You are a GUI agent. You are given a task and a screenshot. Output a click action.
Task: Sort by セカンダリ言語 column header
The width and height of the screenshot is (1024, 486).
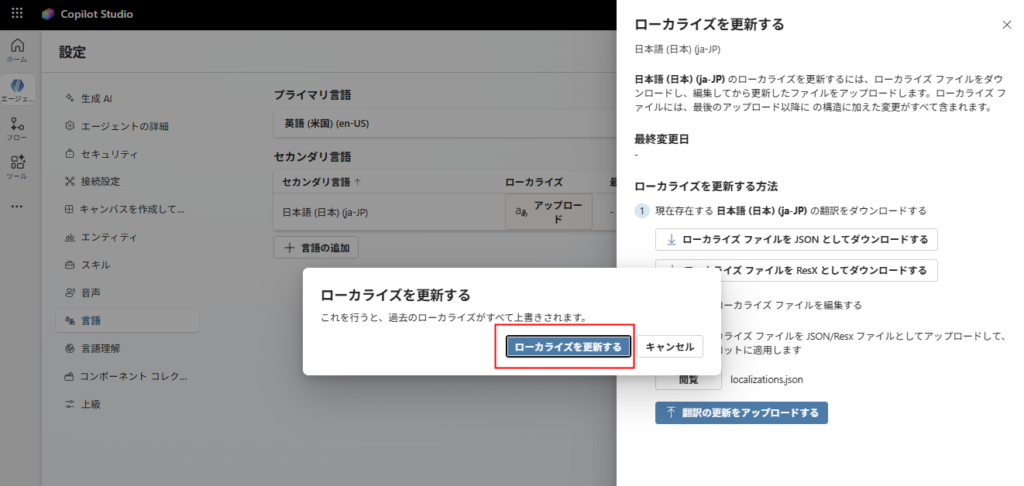(322, 182)
